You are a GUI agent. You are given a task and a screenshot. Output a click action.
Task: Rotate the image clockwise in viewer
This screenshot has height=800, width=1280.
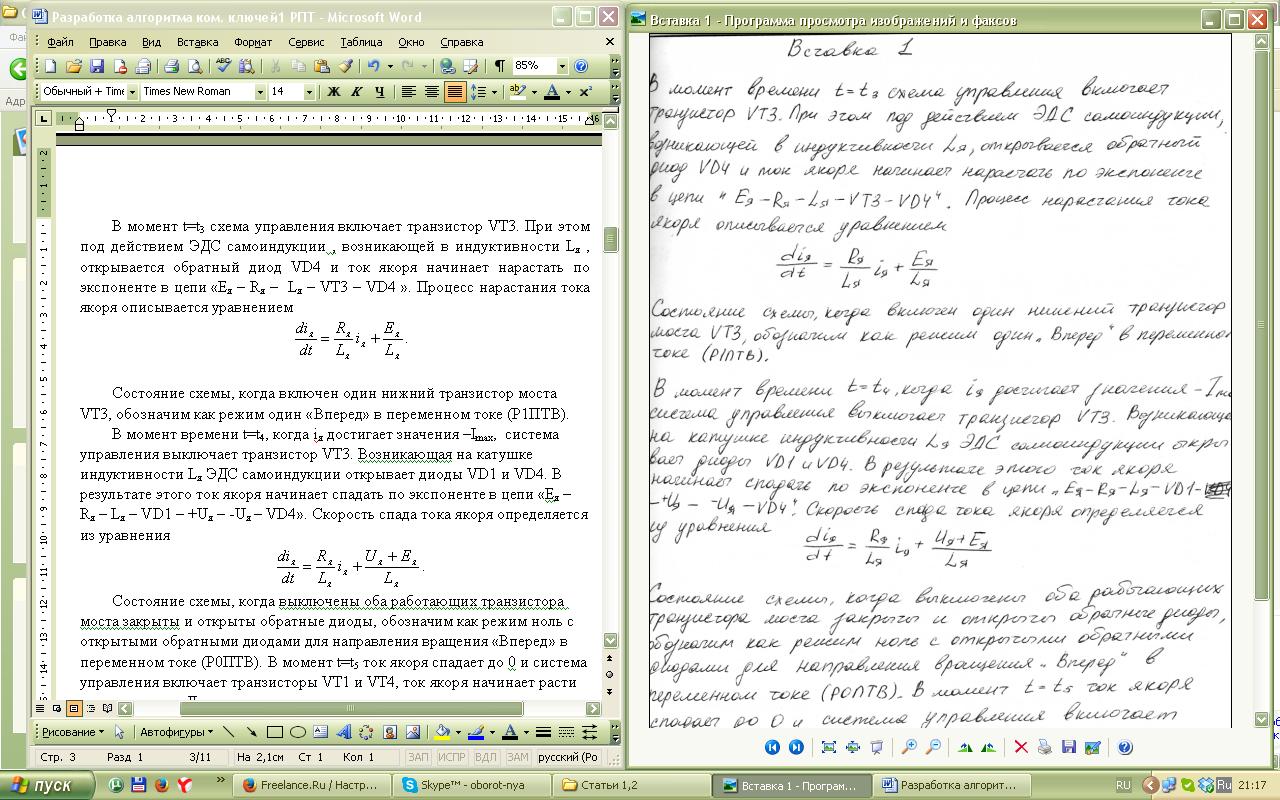(x=965, y=747)
